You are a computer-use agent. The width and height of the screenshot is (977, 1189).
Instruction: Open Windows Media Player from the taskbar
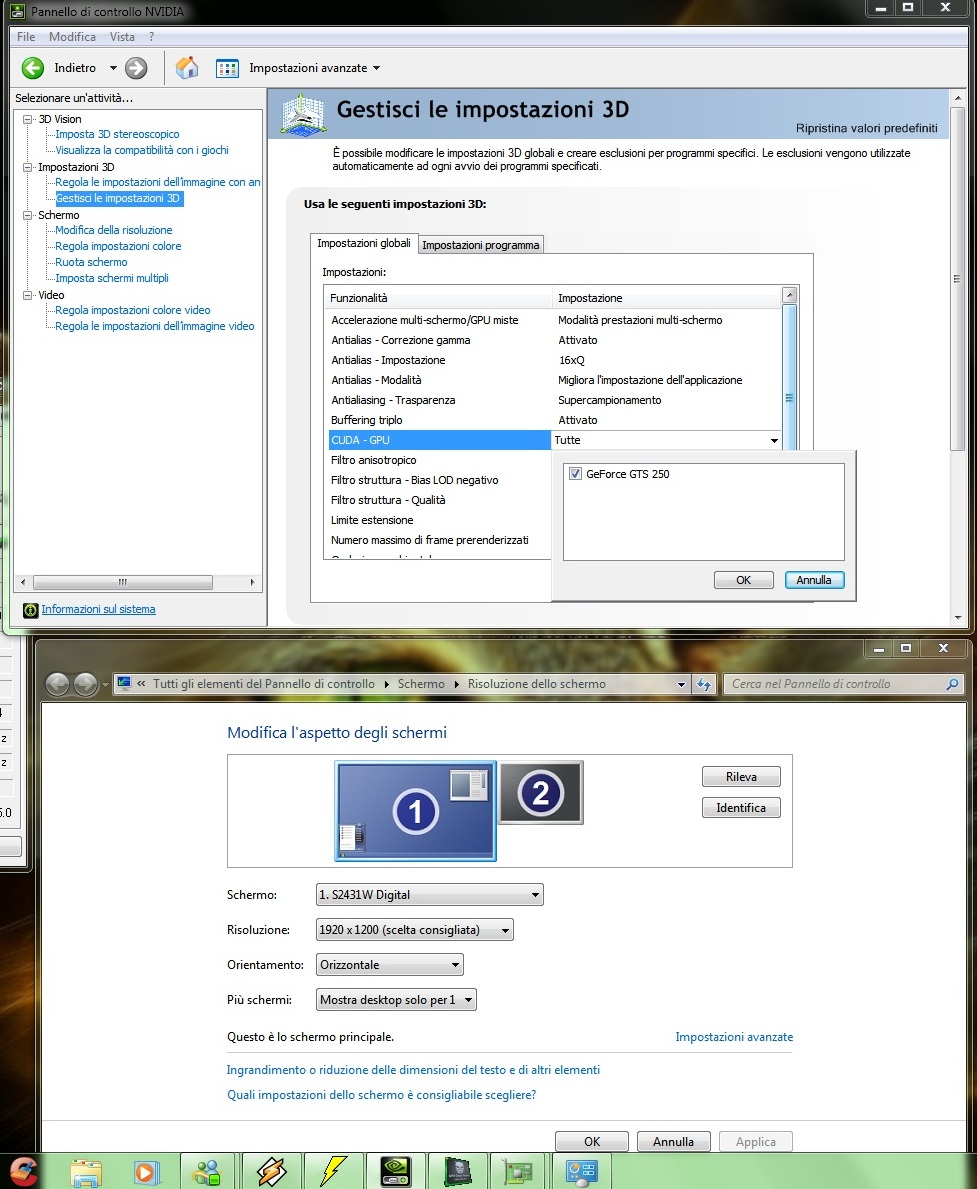[x=146, y=1172]
